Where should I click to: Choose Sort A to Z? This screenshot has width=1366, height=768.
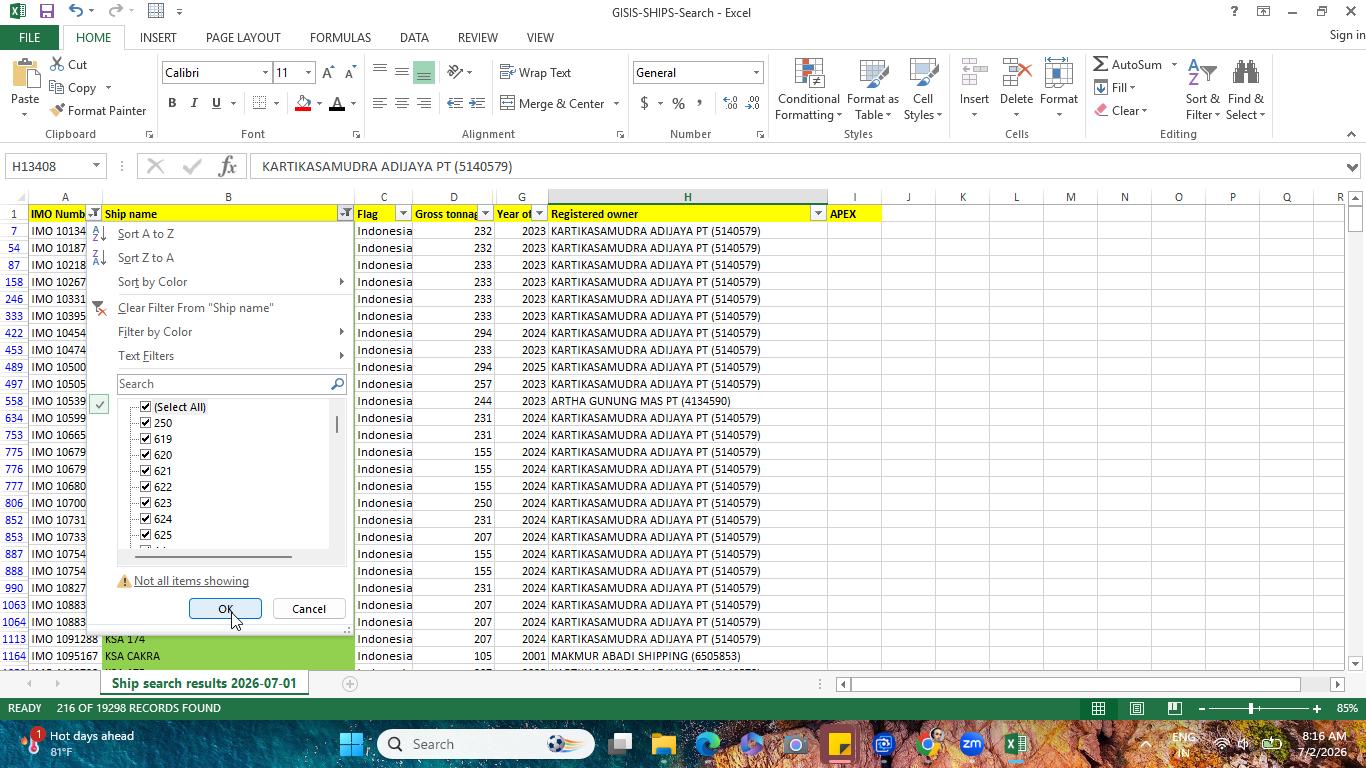point(220,234)
